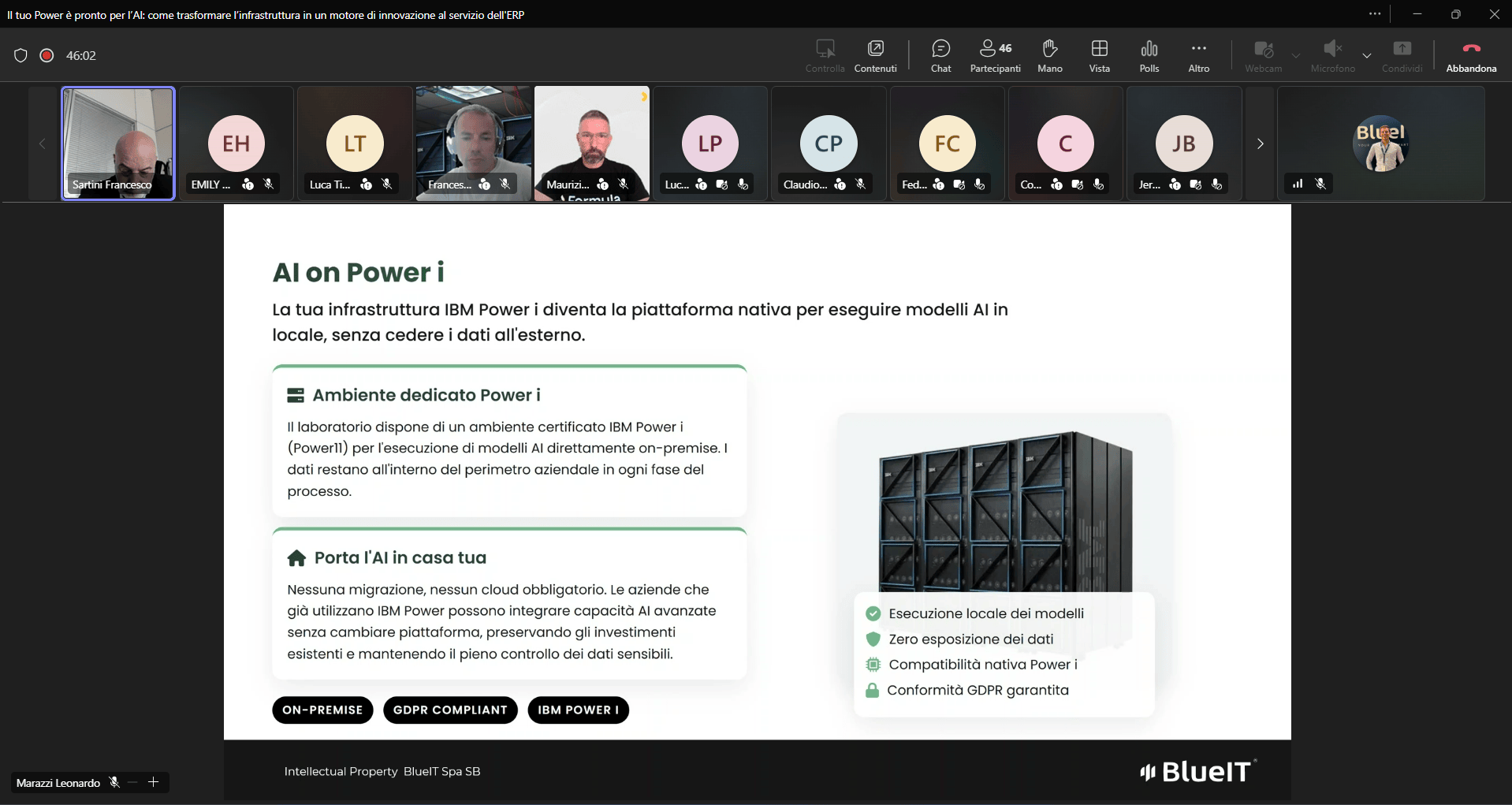Click the mic icon on the C tile
Image resolution: width=1512 pixels, height=805 pixels.
click(x=1098, y=184)
